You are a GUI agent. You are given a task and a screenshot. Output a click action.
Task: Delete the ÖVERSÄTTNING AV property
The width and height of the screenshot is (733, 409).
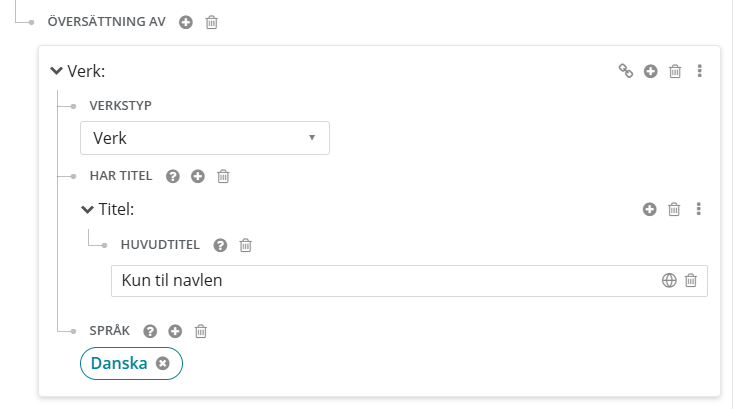(x=212, y=22)
